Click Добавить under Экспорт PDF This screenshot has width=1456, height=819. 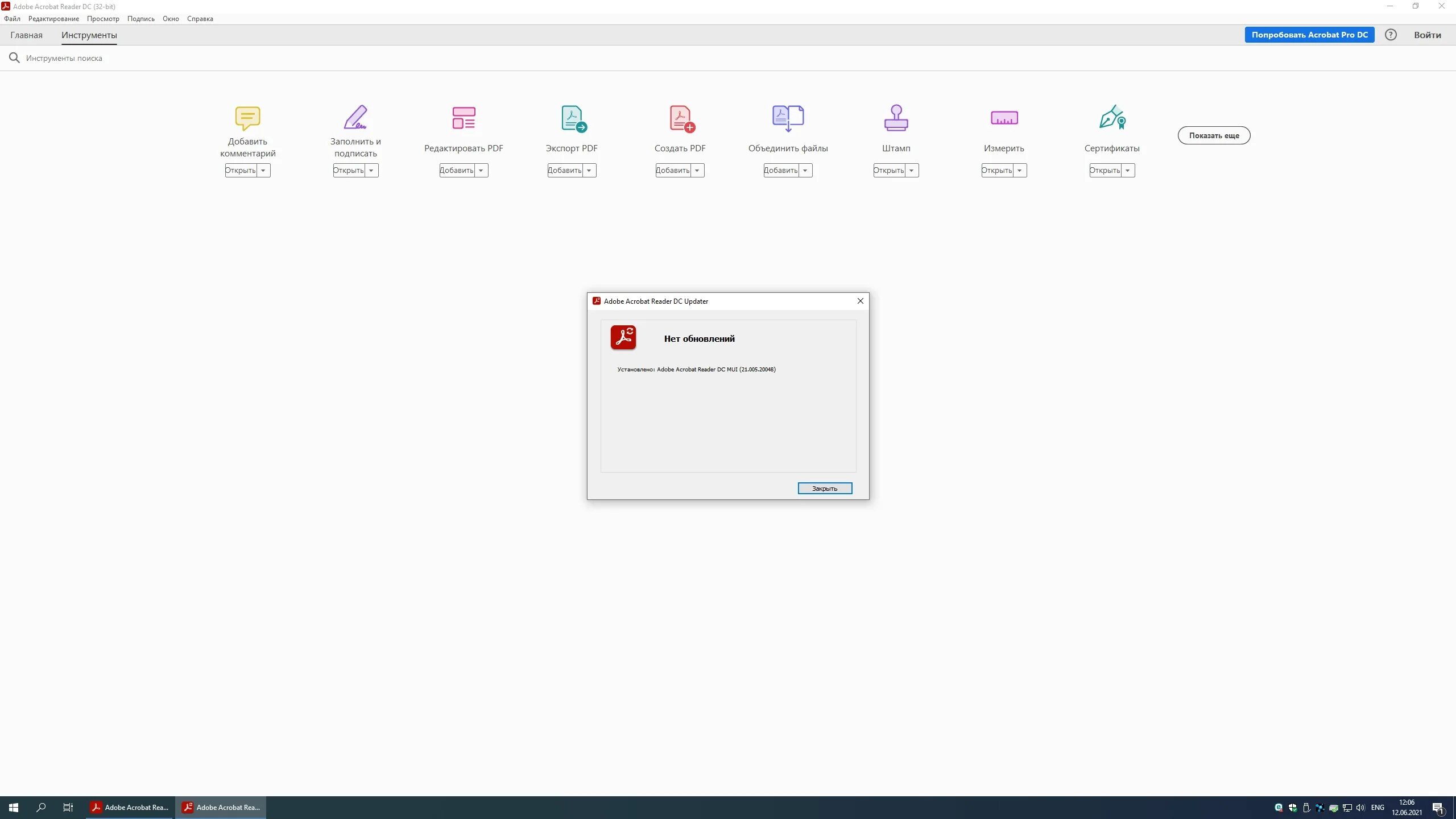565,171
